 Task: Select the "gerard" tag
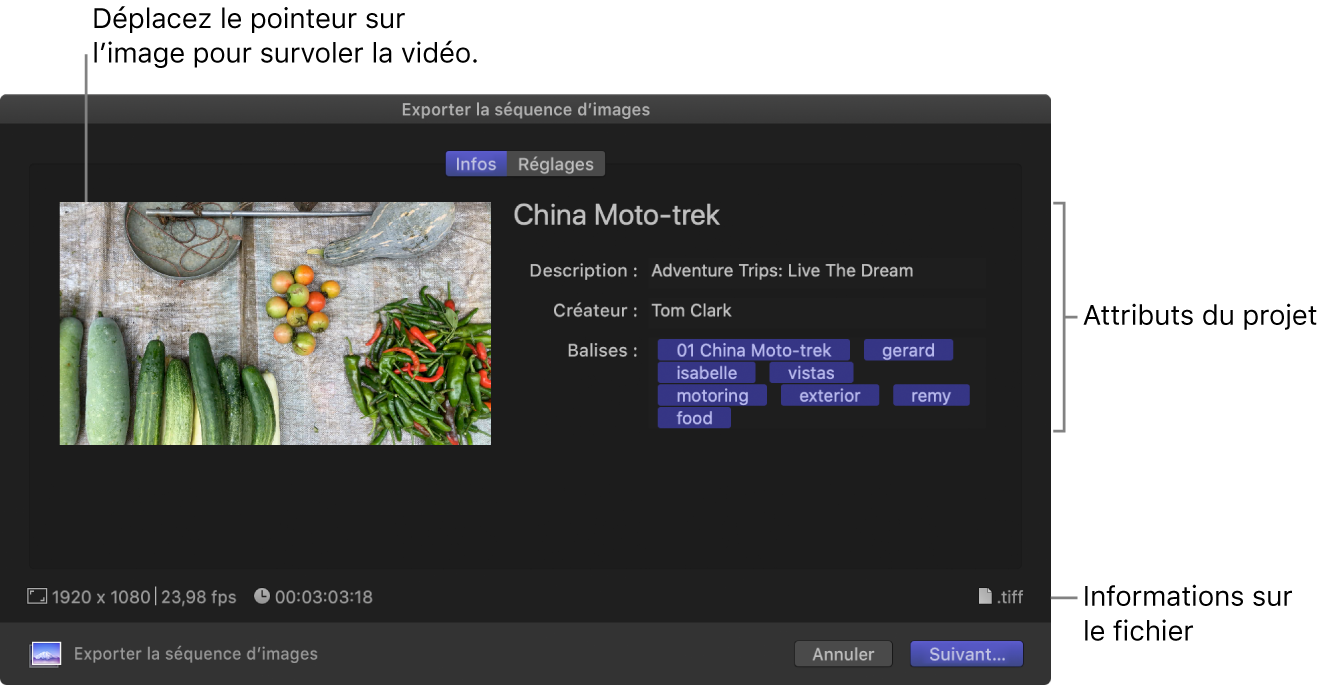point(908,350)
